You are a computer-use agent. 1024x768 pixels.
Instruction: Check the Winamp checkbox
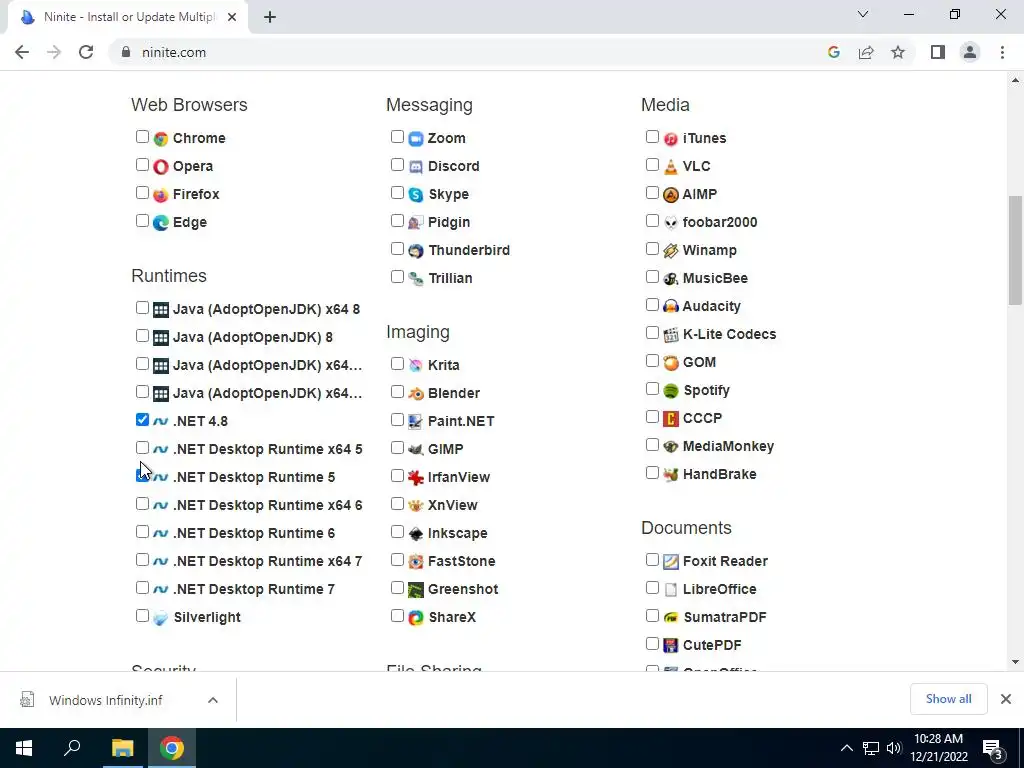(x=652, y=249)
